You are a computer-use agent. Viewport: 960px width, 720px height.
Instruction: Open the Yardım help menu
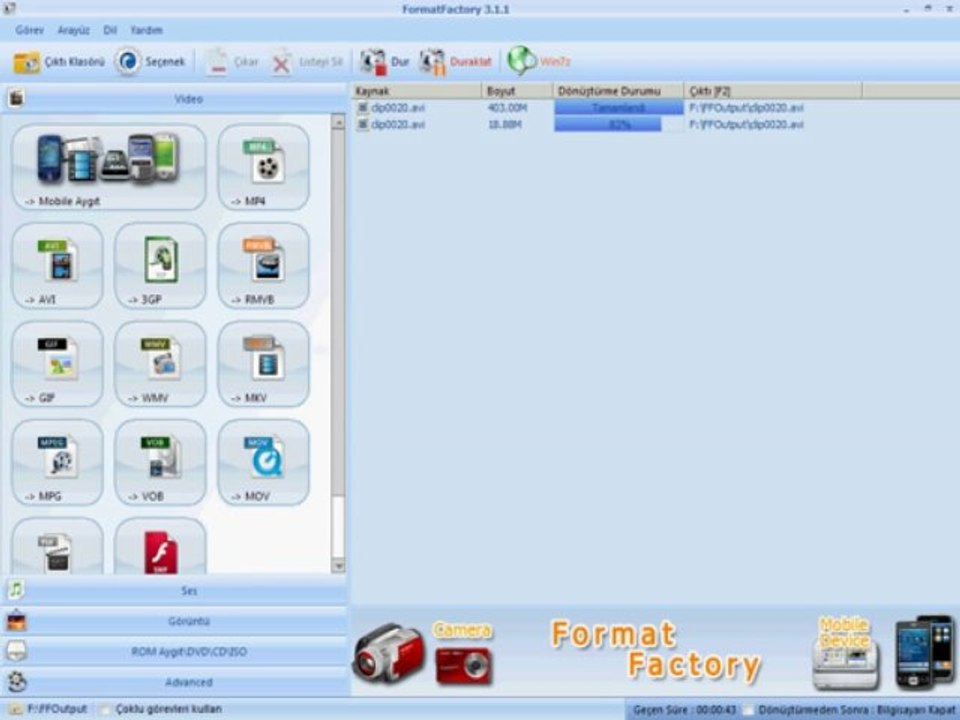pyautogui.click(x=147, y=30)
